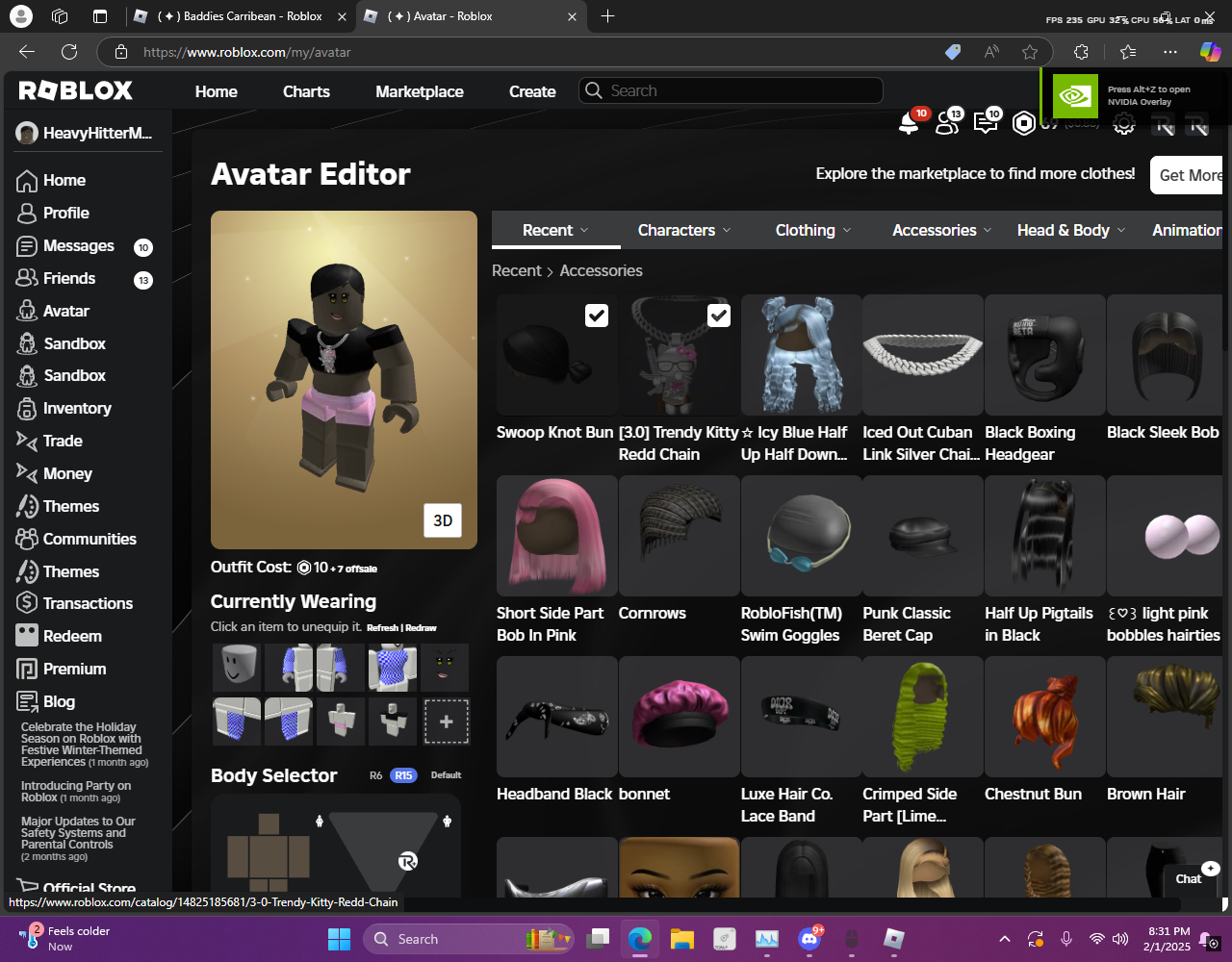Open Communities in the sidebar
Screen dimensions: 1232x962
click(x=76, y=539)
